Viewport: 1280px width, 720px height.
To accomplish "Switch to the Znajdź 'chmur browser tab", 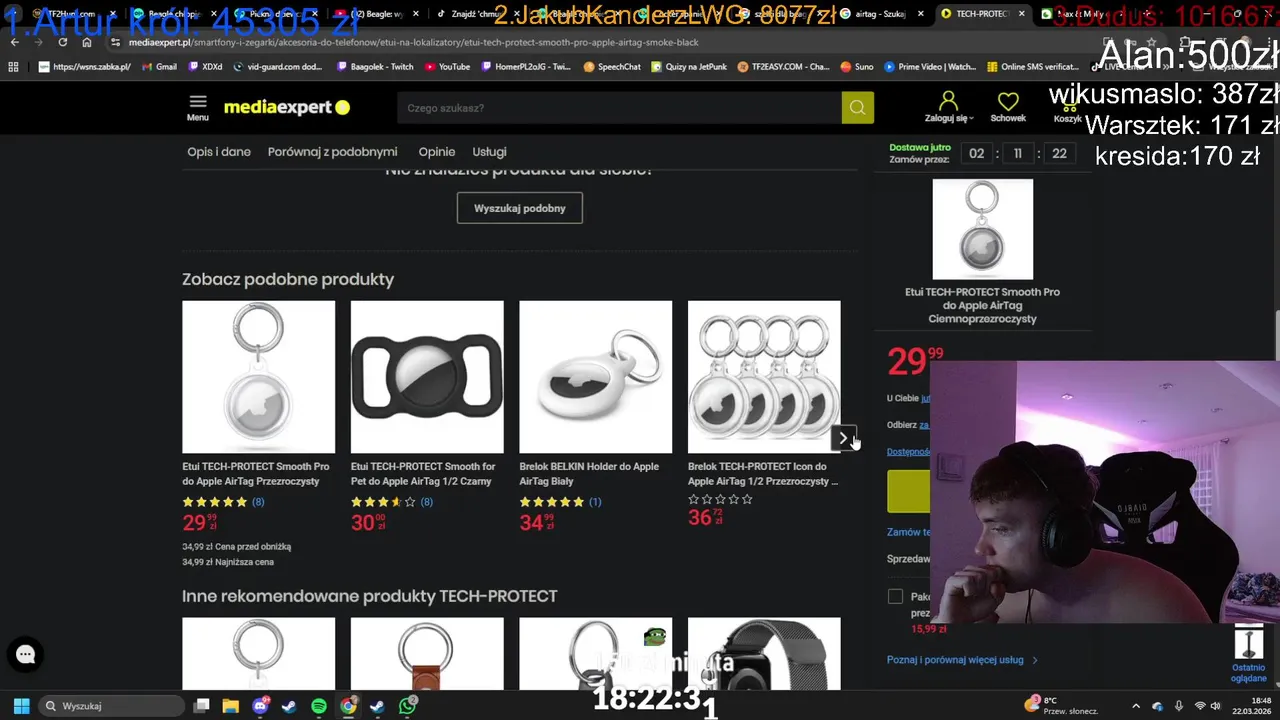I will point(478,14).
